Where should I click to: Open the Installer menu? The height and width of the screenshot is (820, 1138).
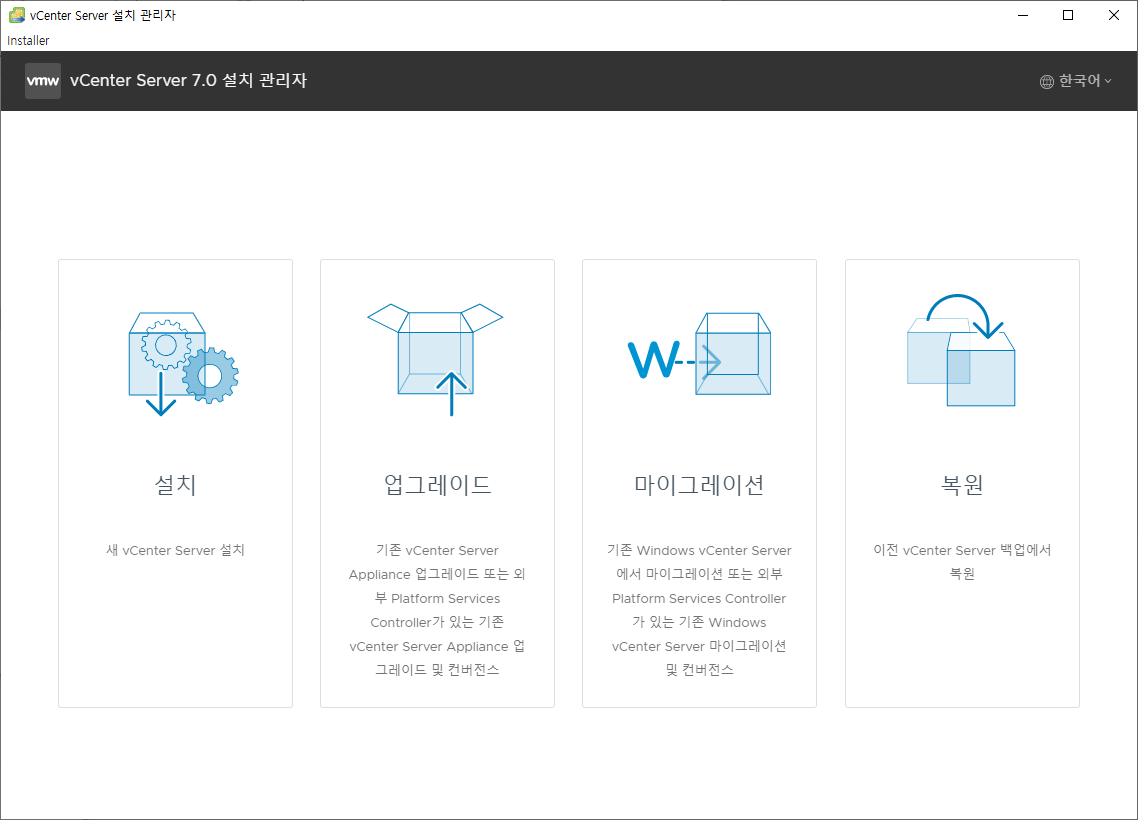click(x=28, y=41)
